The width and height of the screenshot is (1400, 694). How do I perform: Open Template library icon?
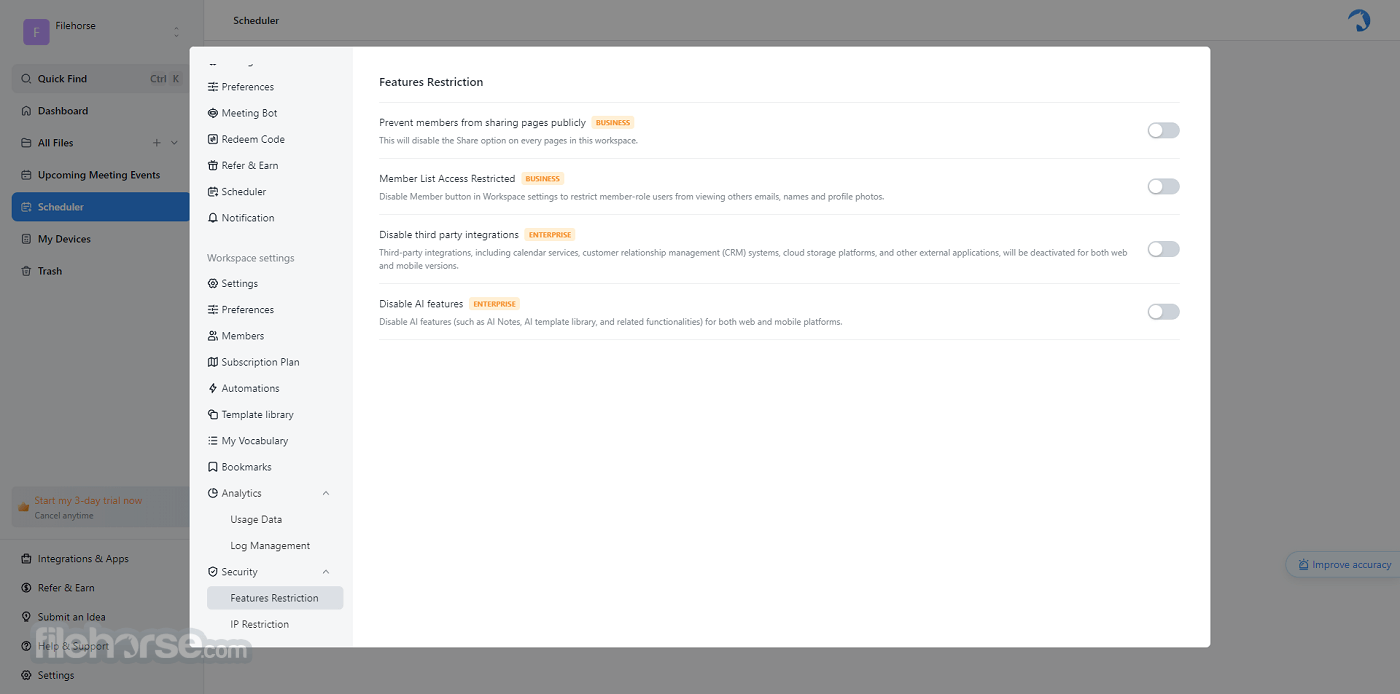tap(213, 414)
